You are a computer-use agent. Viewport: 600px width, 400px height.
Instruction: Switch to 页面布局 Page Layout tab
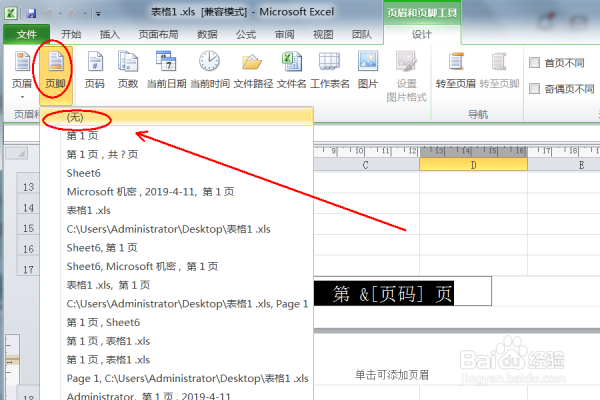pyautogui.click(x=158, y=34)
